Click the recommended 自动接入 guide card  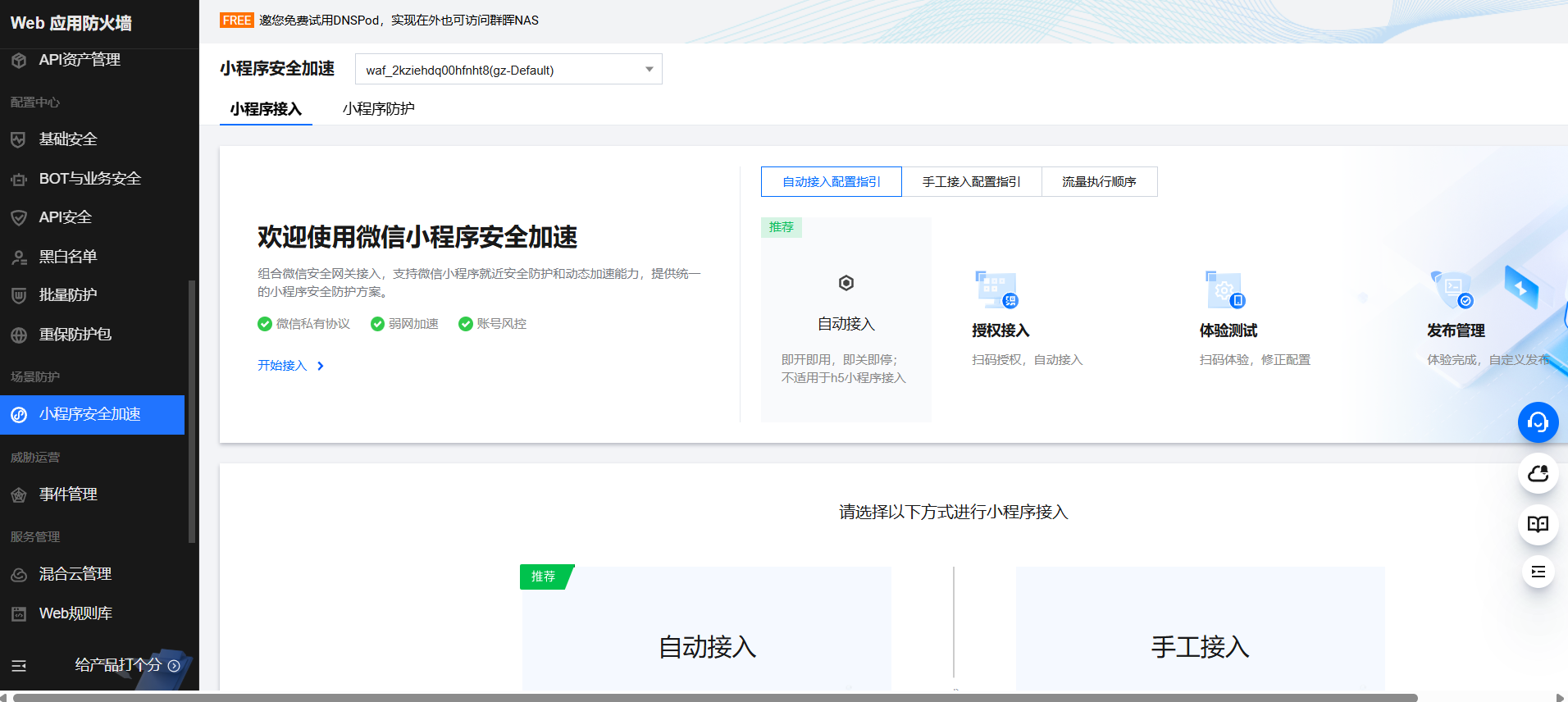click(846, 320)
